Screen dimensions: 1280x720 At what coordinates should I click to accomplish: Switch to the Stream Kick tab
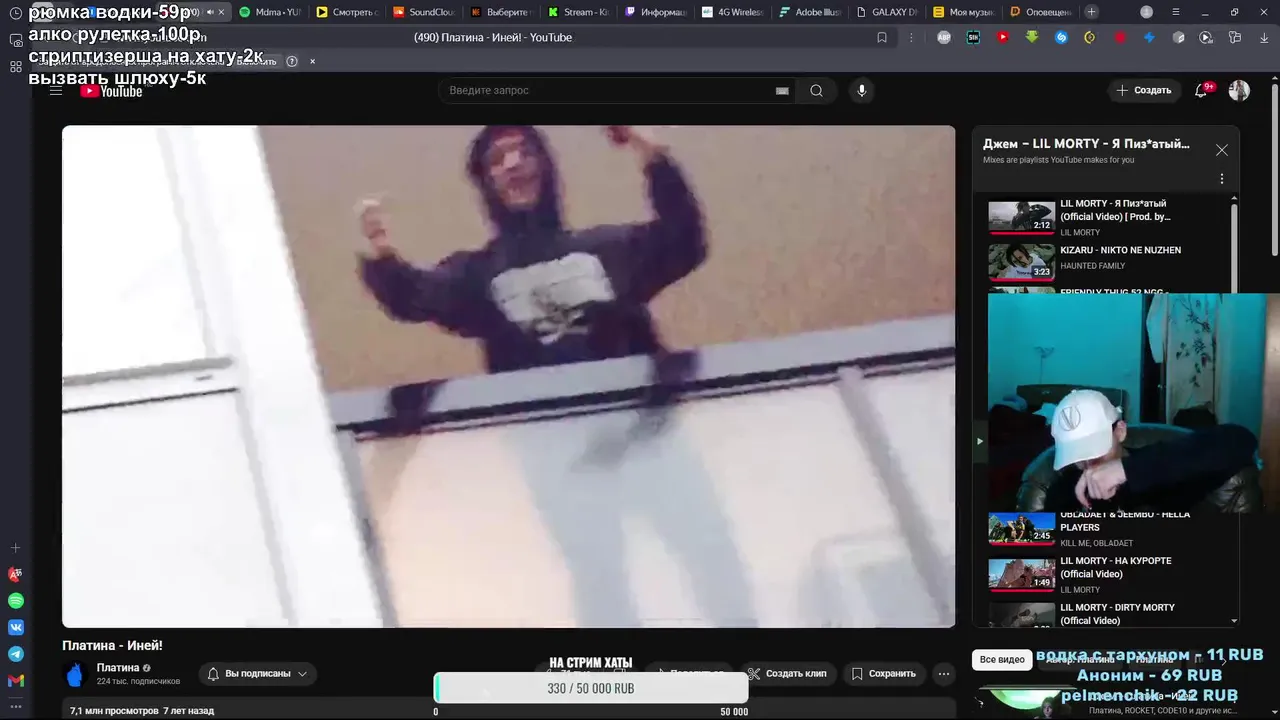click(578, 12)
